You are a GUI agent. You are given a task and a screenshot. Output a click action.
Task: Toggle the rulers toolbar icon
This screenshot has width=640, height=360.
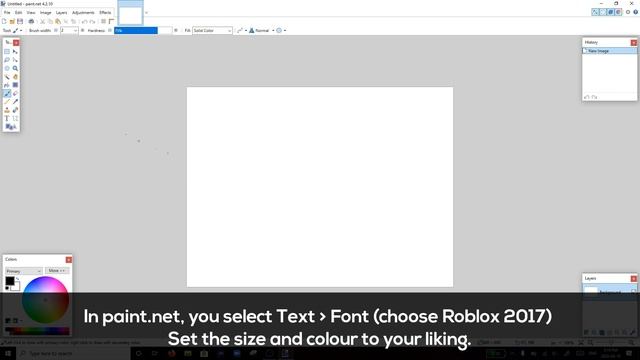coord(111,21)
